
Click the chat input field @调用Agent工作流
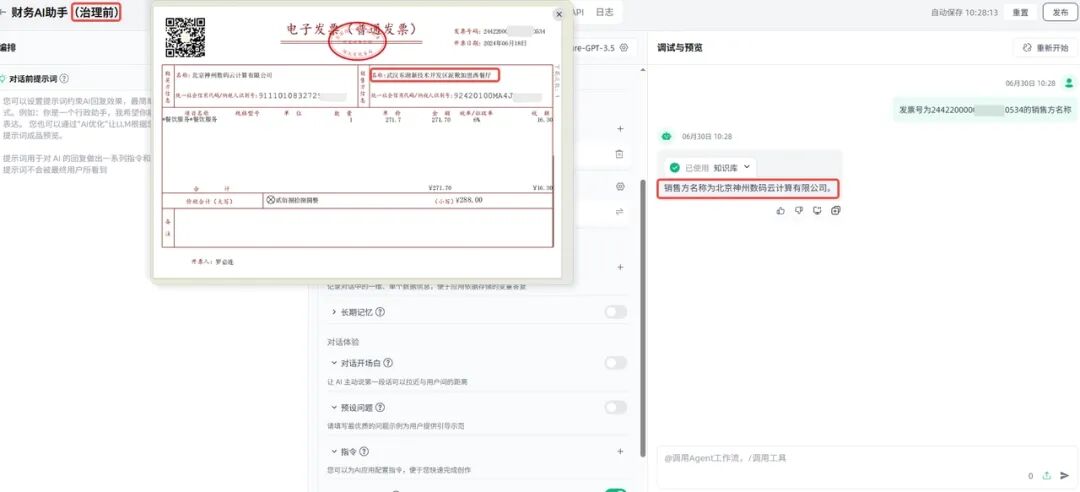[866, 465]
